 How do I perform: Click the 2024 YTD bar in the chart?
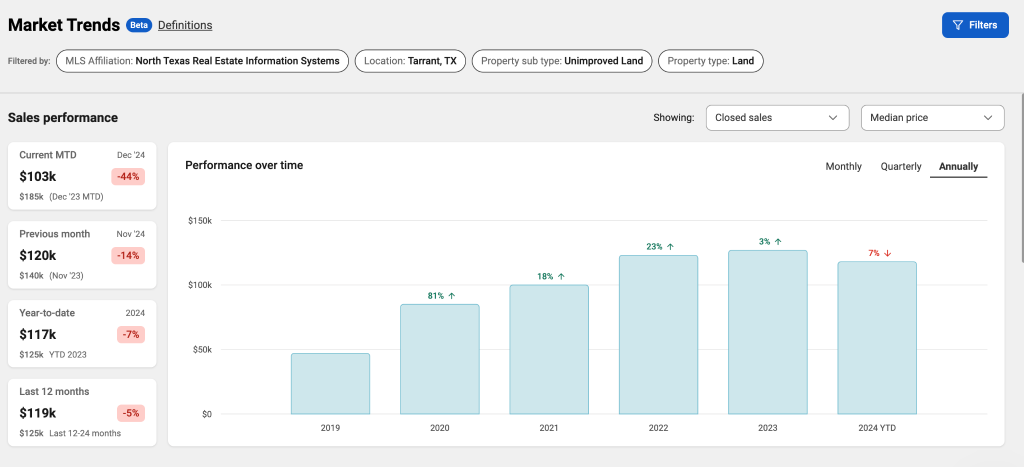pos(877,338)
